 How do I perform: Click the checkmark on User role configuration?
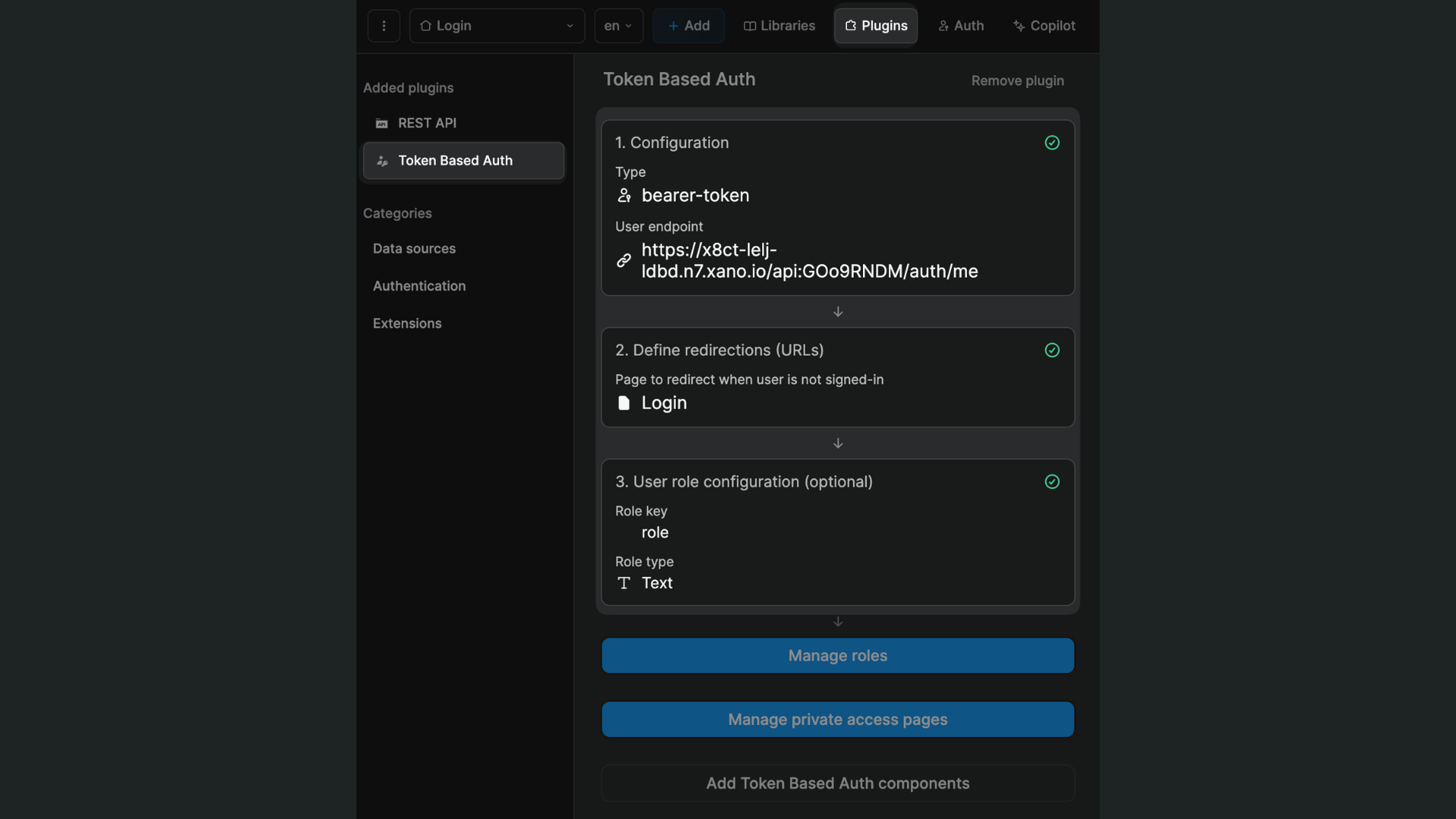(x=1053, y=482)
